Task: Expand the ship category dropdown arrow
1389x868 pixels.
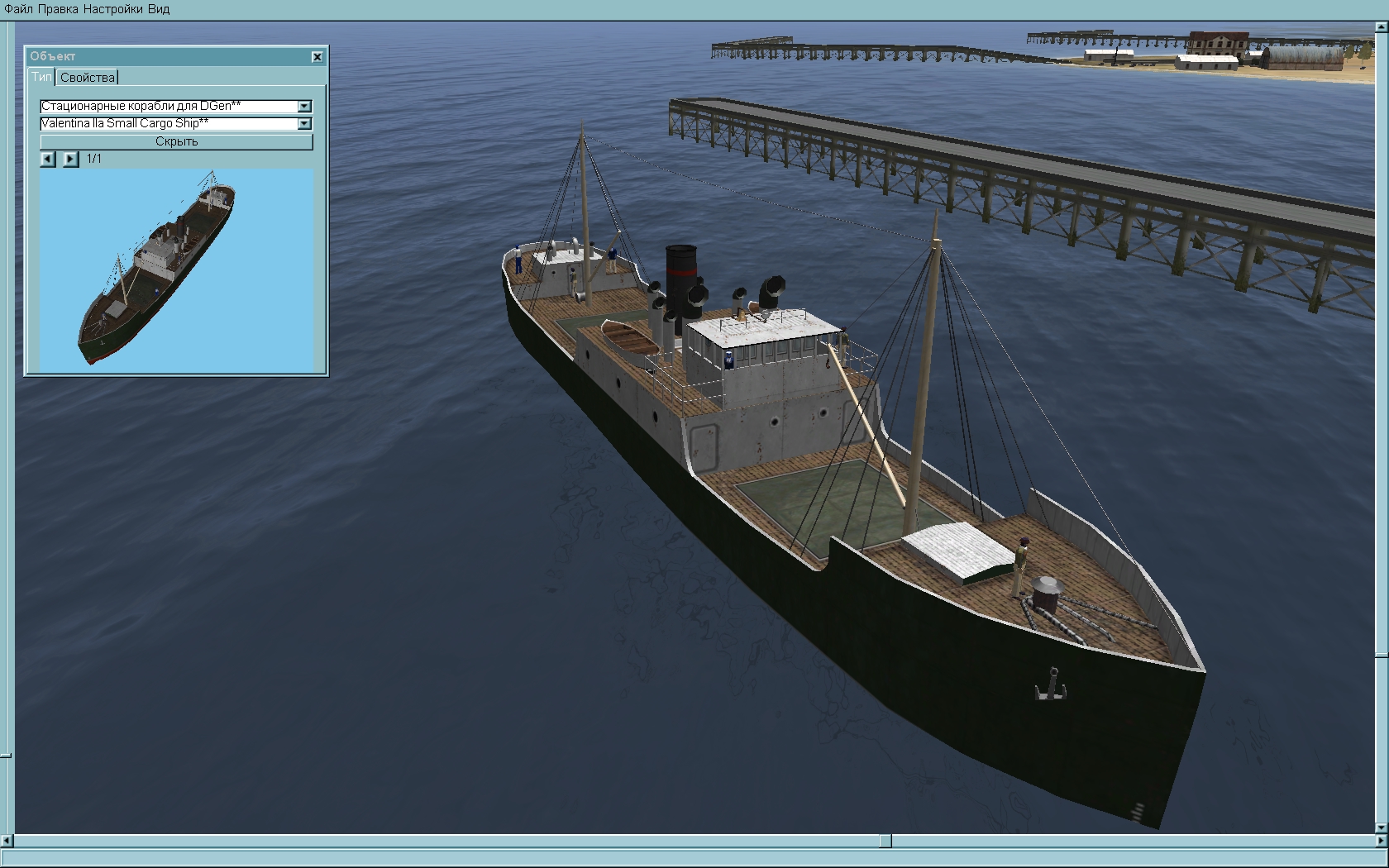Action: click(x=304, y=106)
